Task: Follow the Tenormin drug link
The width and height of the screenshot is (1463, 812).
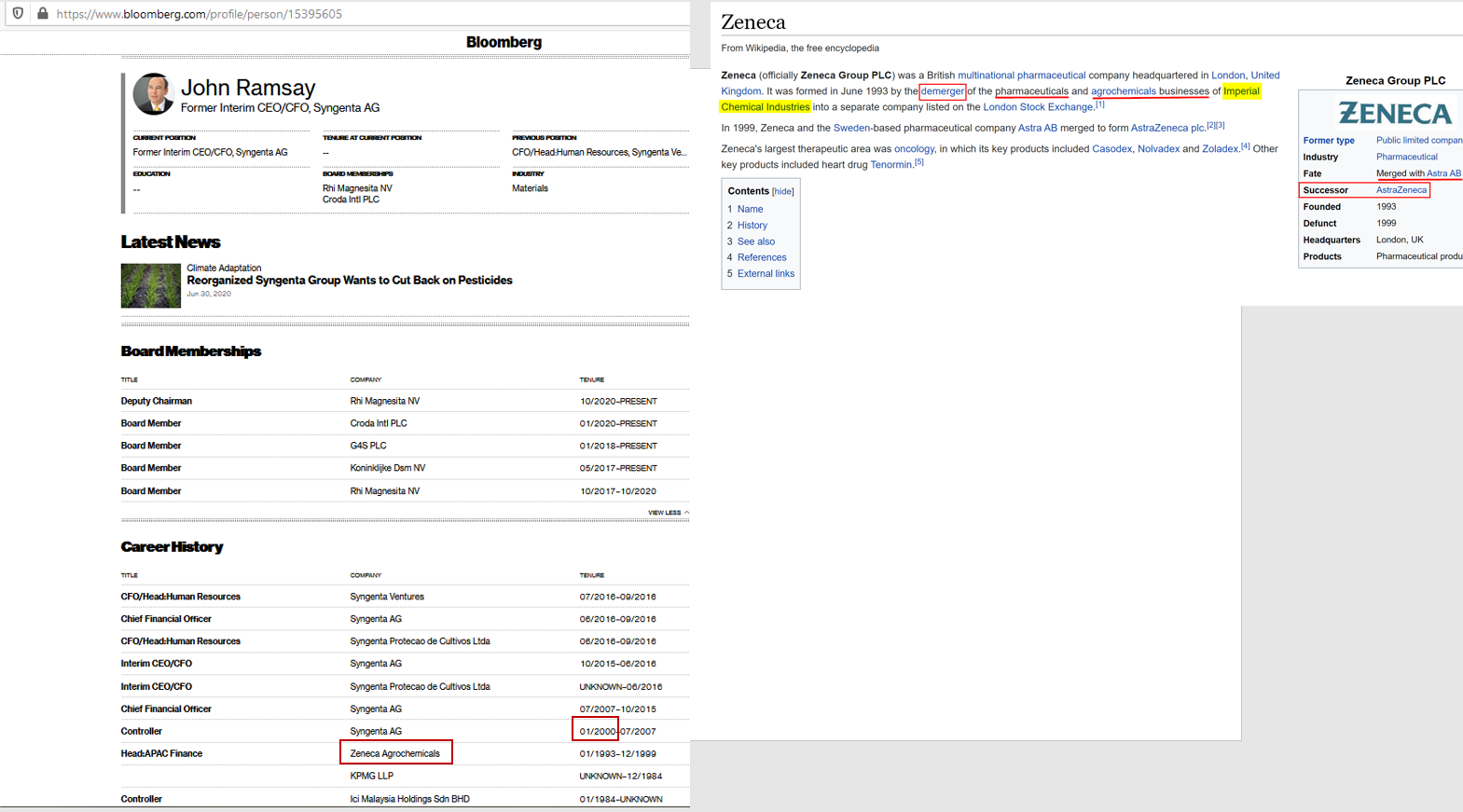Action: pos(890,165)
